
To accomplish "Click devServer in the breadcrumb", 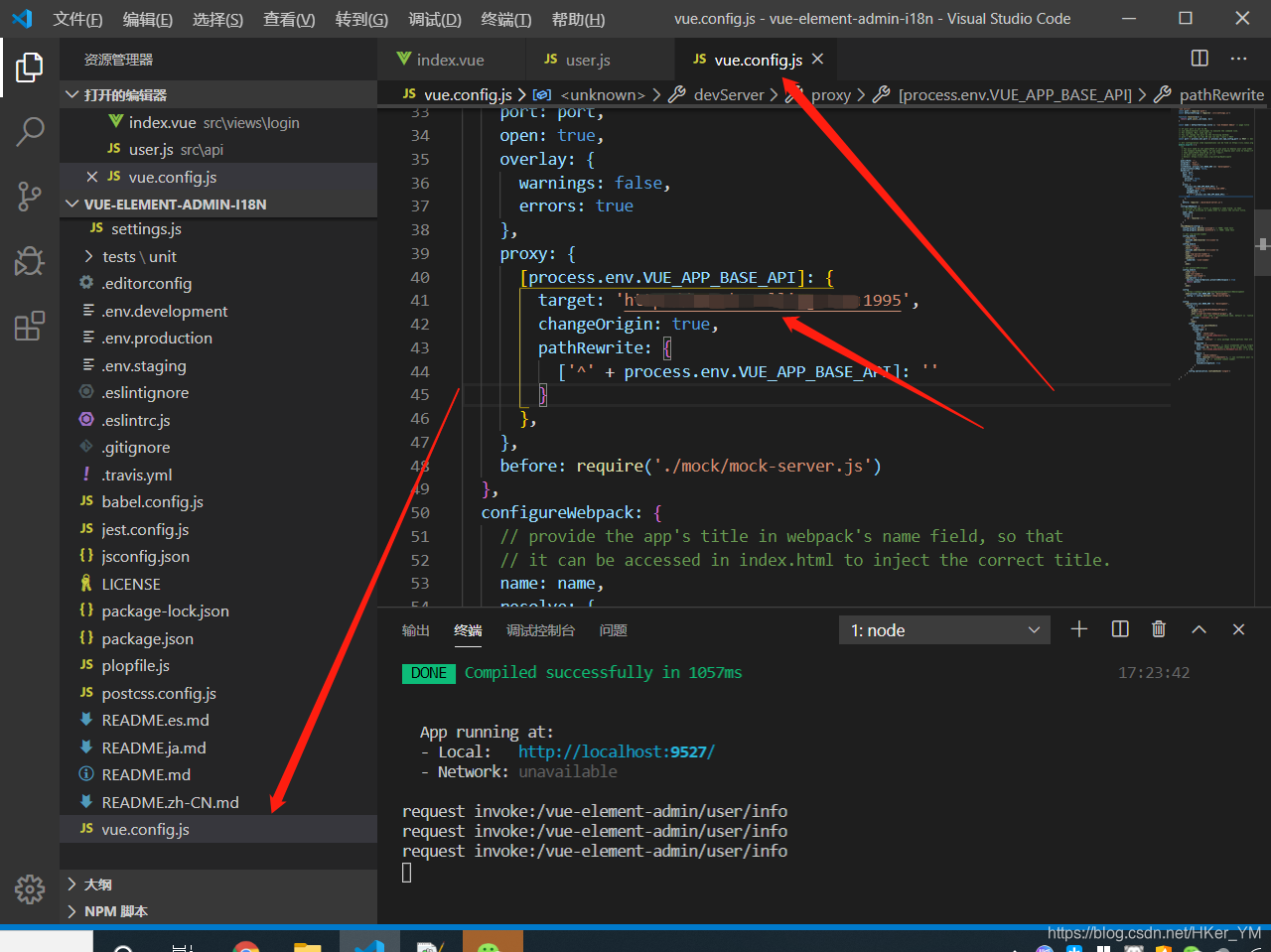I will pyautogui.click(x=729, y=94).
